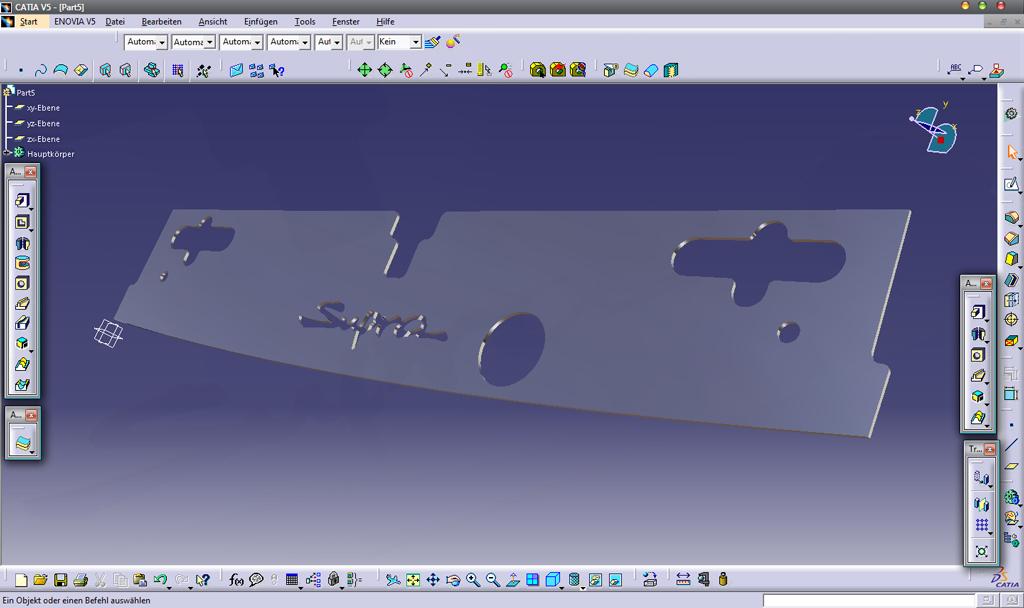Open the first Autom. graphic properties dropdown
1024x608 pixels.
pyautogui.click(x=146, y=42)
